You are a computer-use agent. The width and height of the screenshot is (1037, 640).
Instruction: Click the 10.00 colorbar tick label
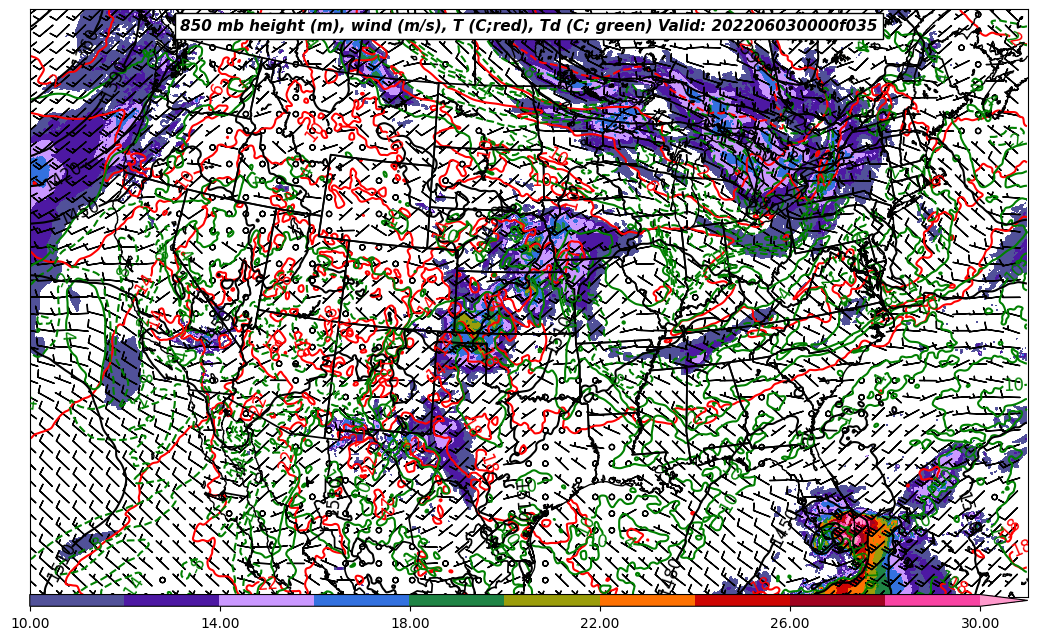(x=30, y=623)
